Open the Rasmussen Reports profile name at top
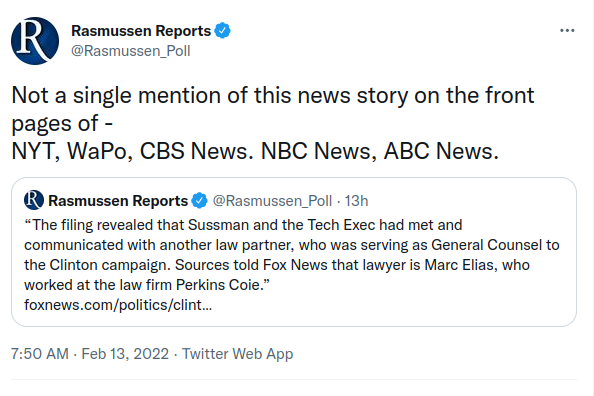This screenshot has width=594, height=396. pos(141,31)
